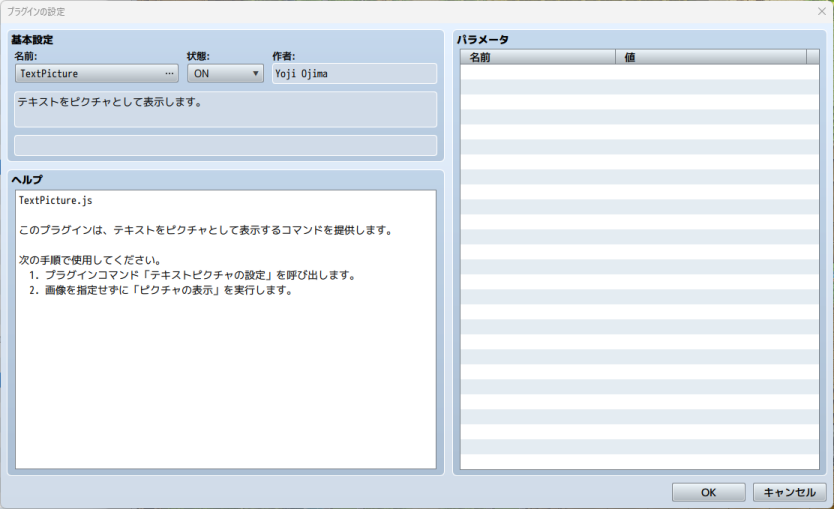
Task: Click the empty field below the description
Action: [225, 146]
